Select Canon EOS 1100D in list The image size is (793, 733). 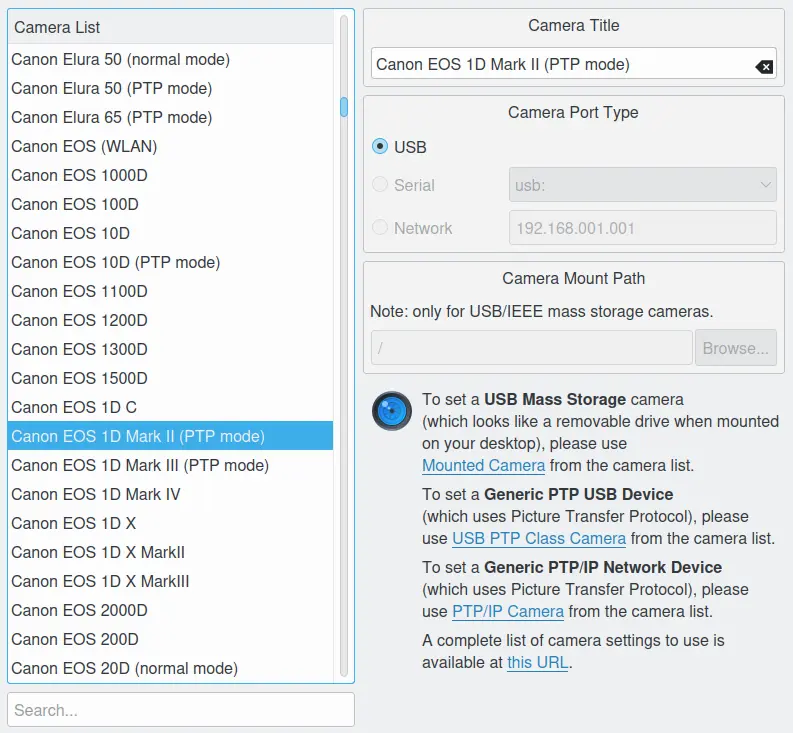click(x=170, y=291)
